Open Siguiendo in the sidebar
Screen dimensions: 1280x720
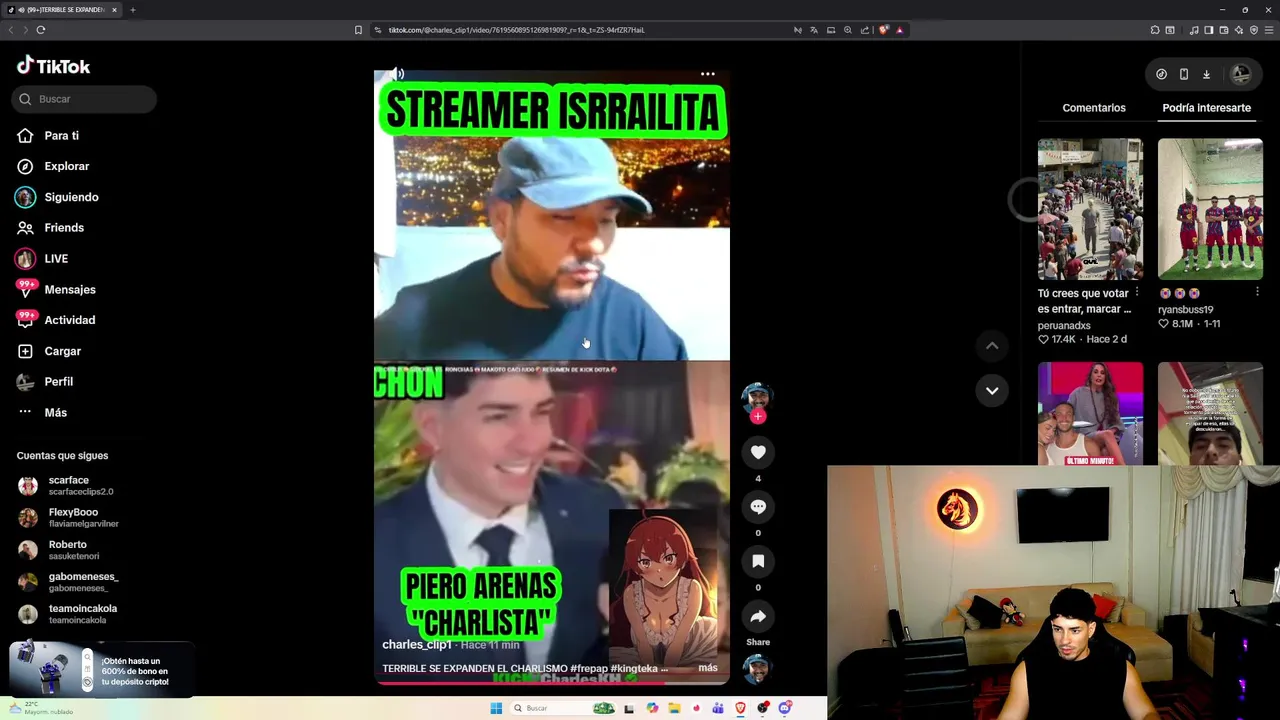click(71, 197)
